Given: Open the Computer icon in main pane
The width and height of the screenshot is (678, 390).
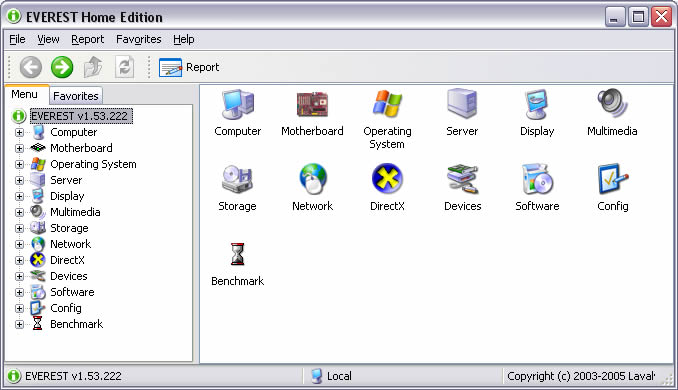Looking at the screenshot, I should (237, 104).
